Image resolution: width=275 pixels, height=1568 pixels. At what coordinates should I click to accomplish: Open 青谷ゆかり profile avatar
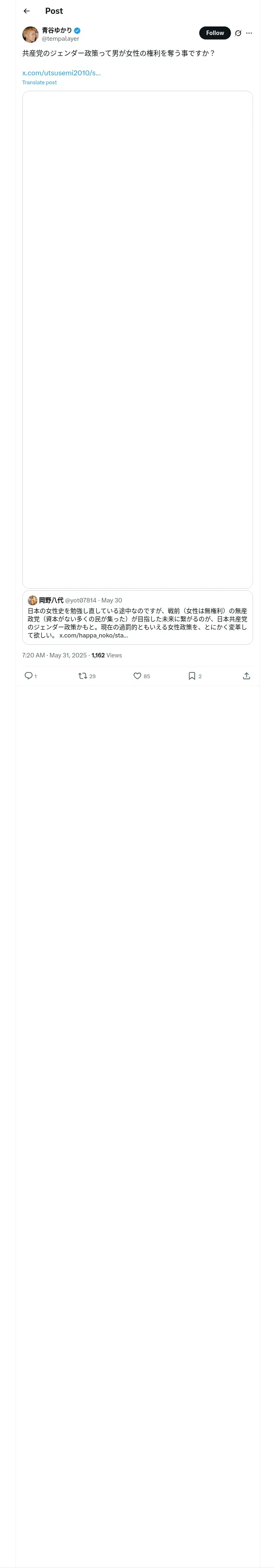[31, 34]
